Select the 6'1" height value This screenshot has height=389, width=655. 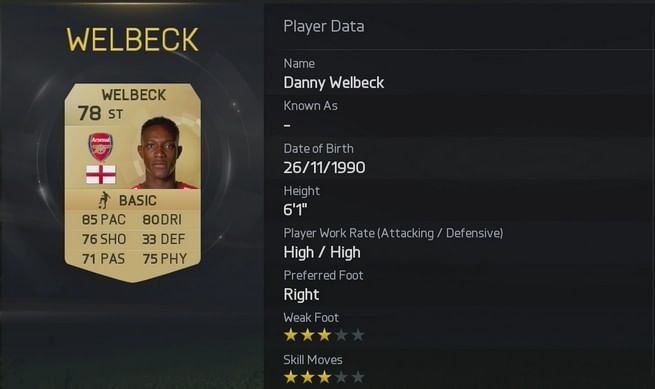coord(295,209)
